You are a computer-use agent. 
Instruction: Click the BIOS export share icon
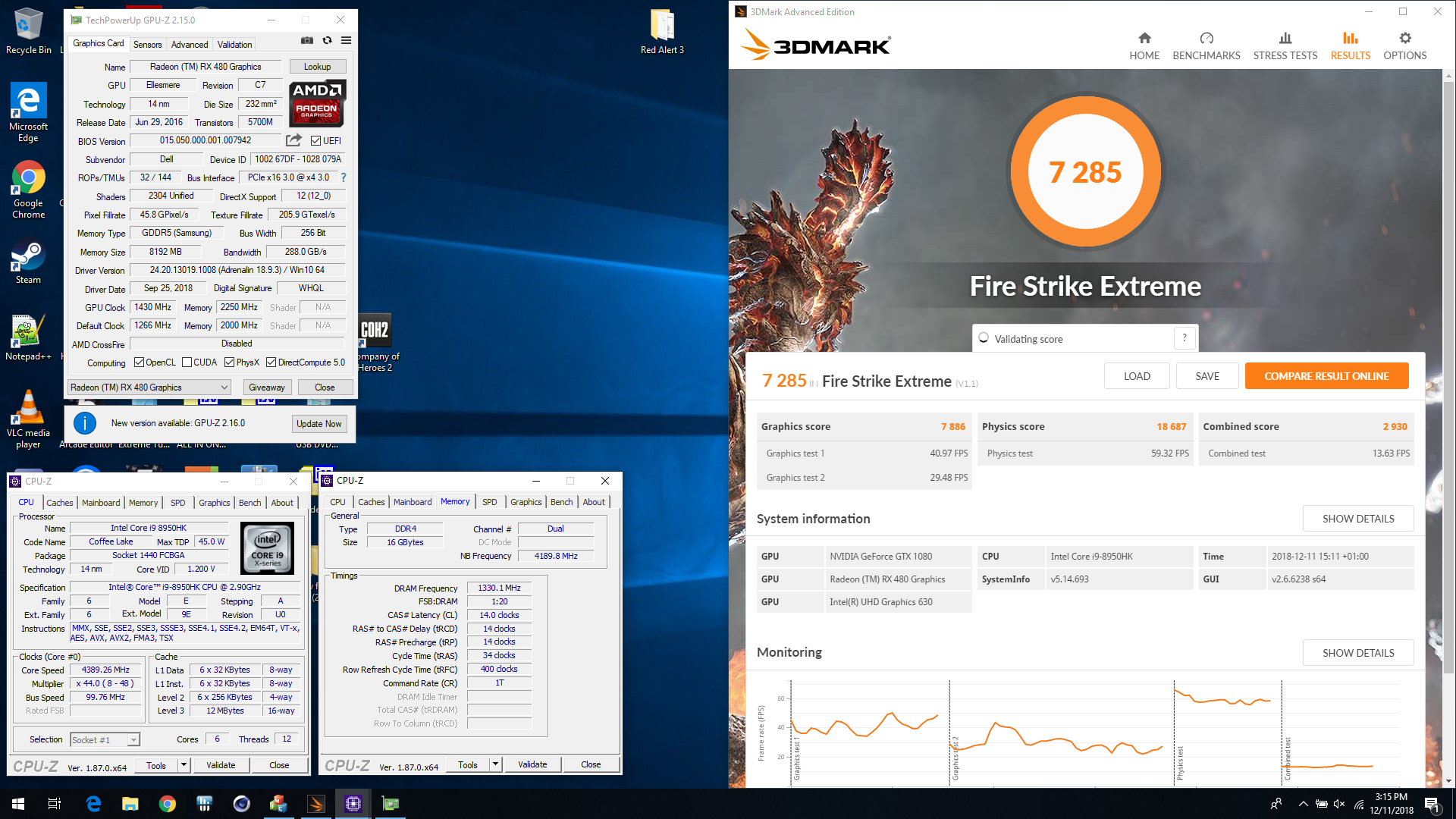pyautogui.click(x=293, y=140)
